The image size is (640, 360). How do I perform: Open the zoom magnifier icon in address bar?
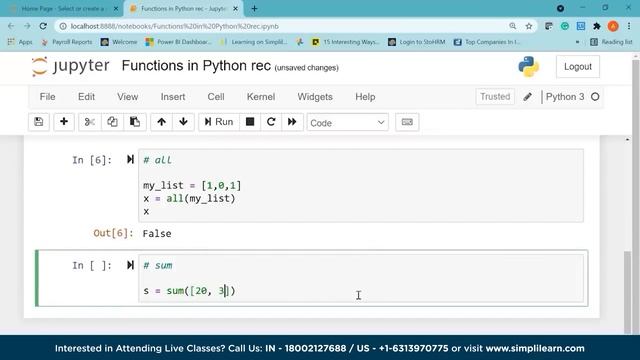(513, 26)
